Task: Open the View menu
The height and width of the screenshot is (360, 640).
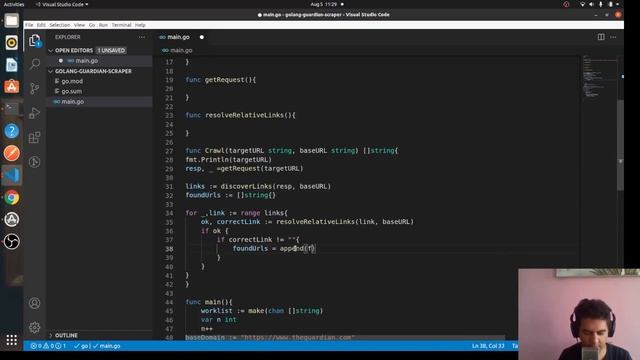Action: click(79, 25)
